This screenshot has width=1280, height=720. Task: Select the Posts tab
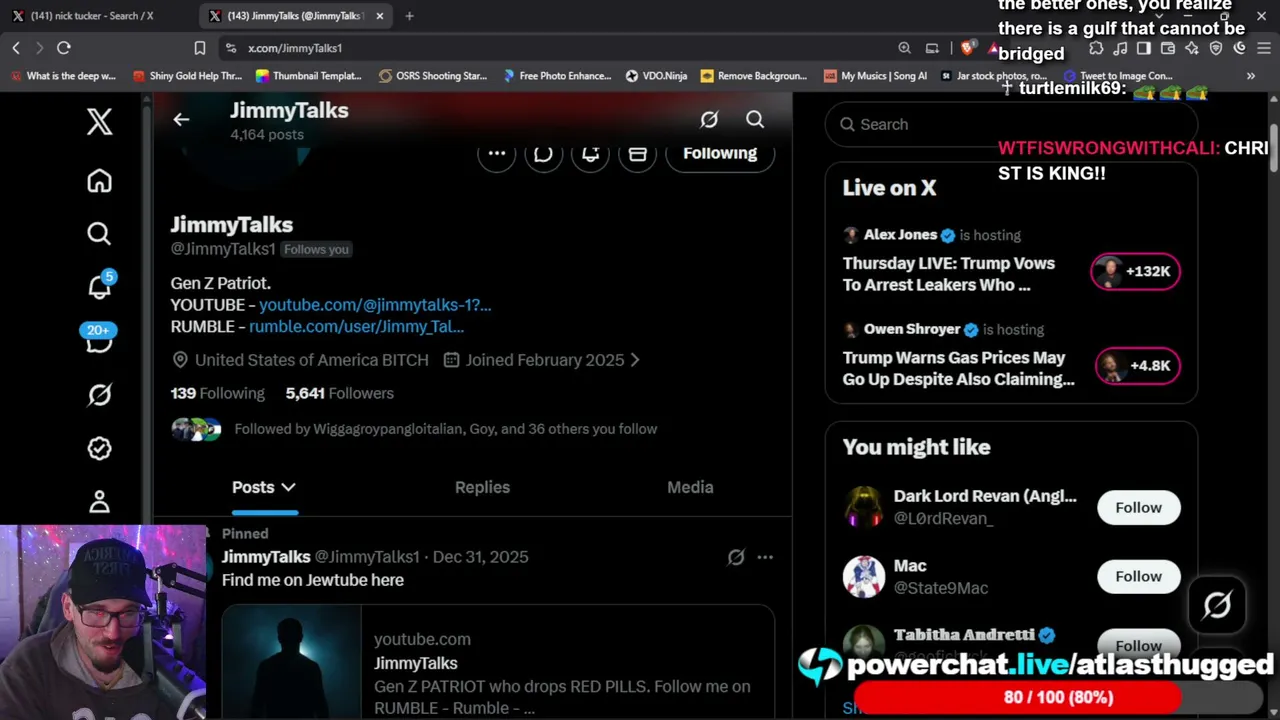[253, 487]
